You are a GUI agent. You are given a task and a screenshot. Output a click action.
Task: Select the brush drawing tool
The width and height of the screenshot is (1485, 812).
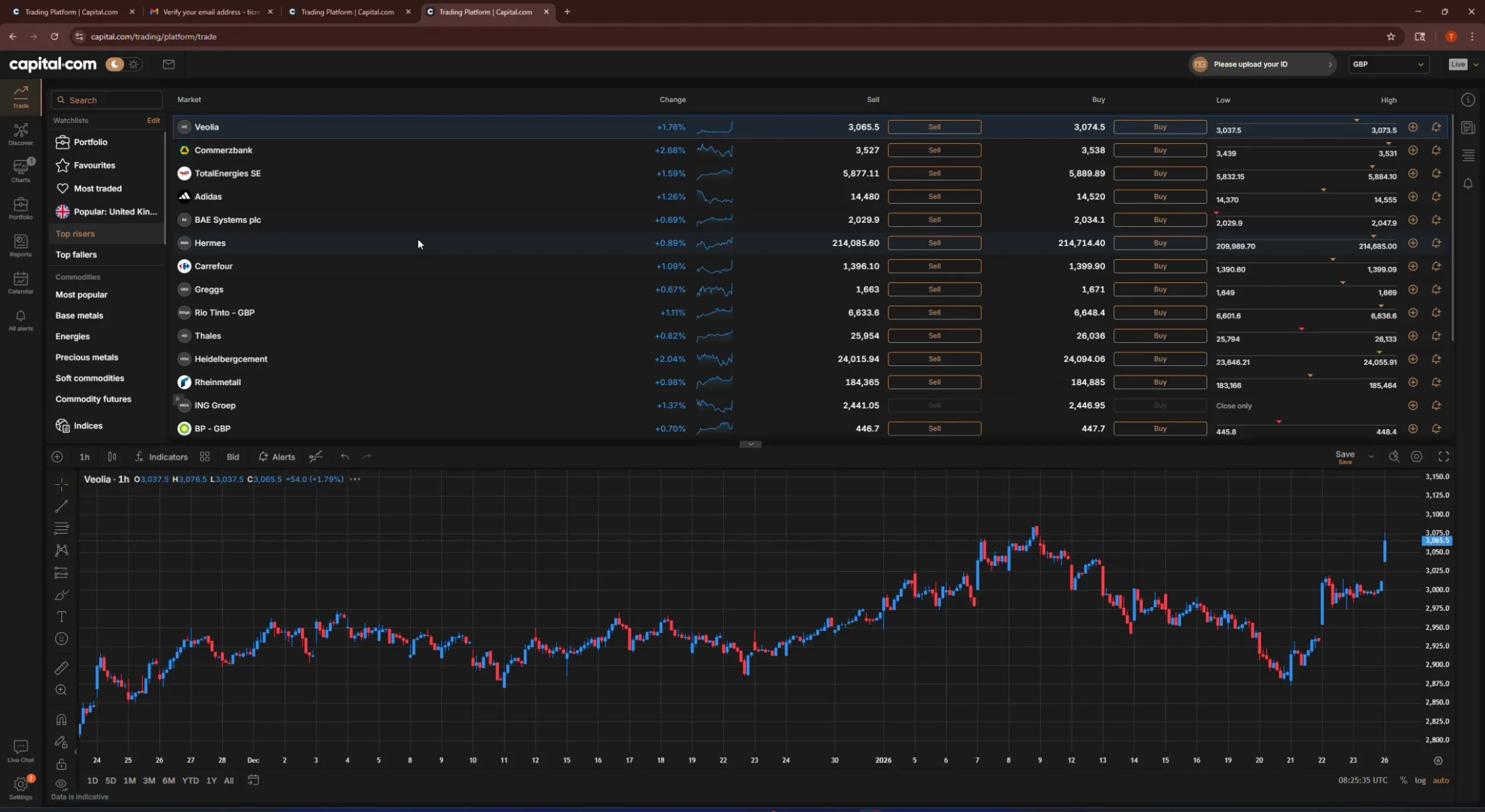coord(61,594)
